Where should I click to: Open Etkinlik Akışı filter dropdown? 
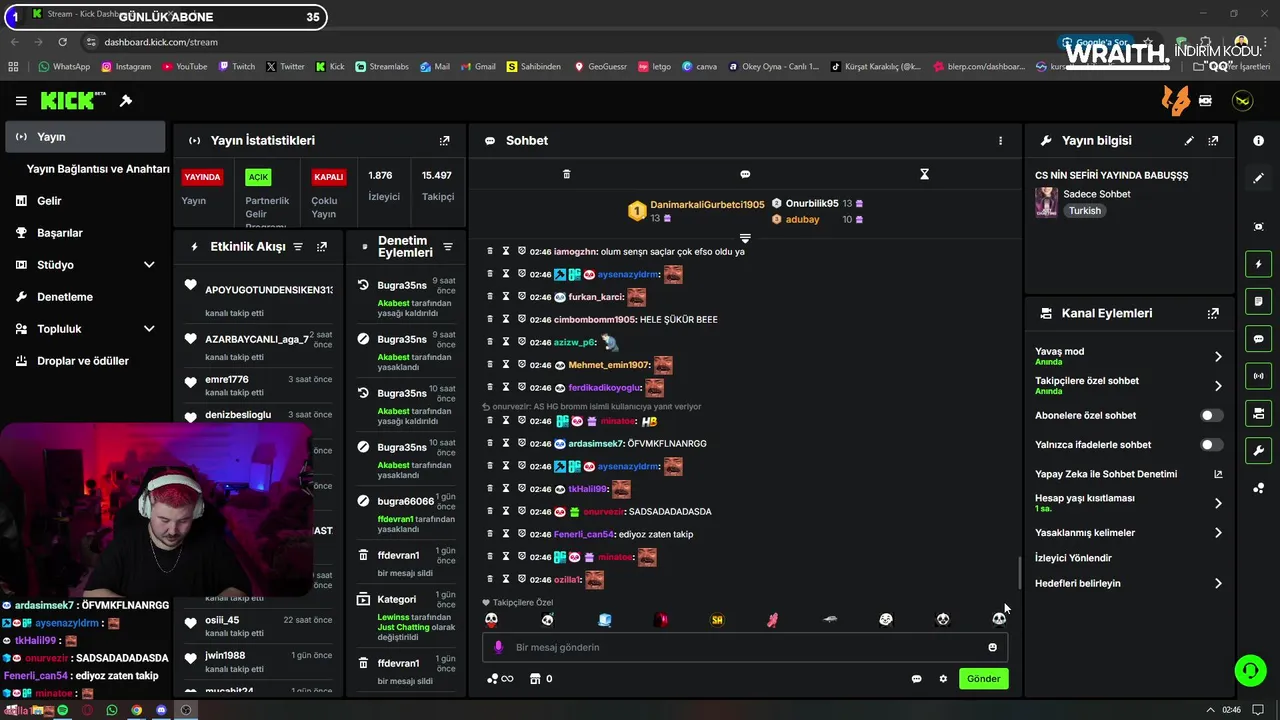(x=298, y=247)
